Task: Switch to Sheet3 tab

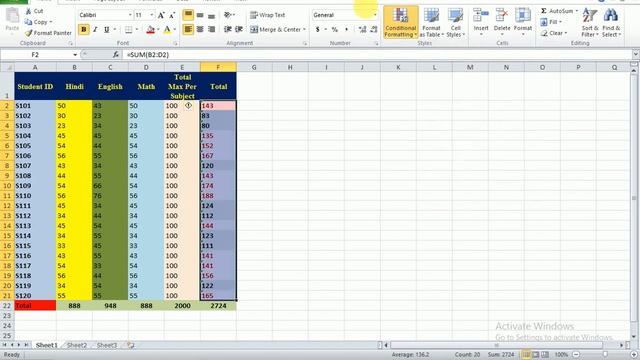Action: coord(107,345)
